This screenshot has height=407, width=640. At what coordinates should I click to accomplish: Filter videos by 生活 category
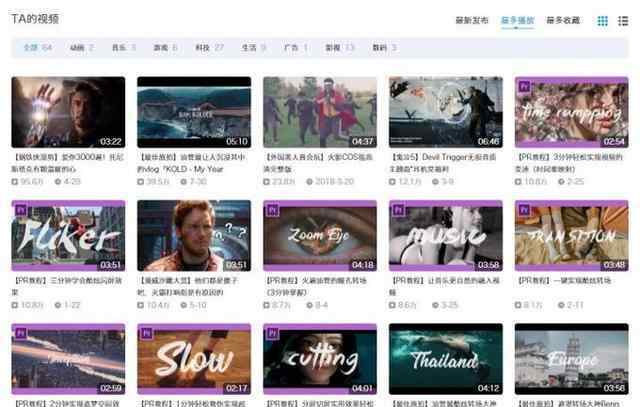(253, 47)
